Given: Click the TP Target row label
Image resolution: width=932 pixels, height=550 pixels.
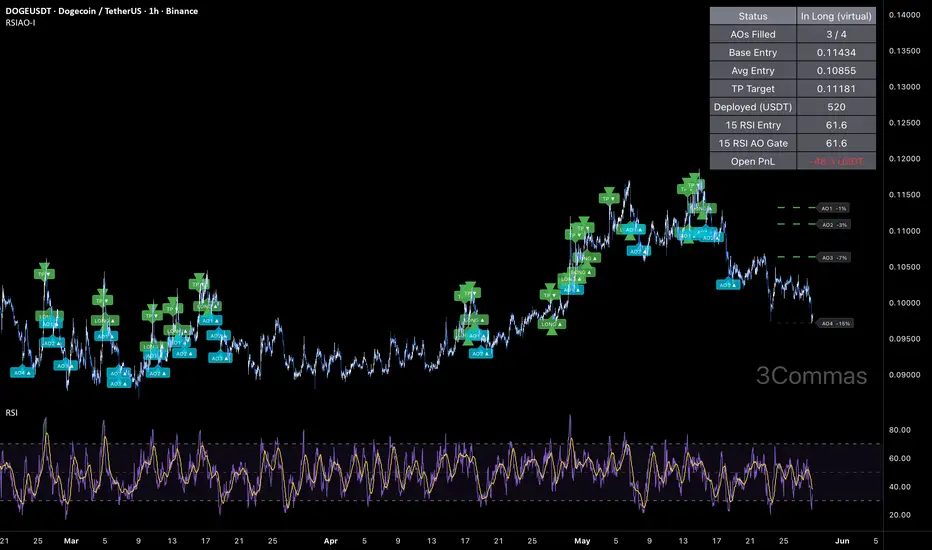Looking at the screenshot, I should click(752, 89).
